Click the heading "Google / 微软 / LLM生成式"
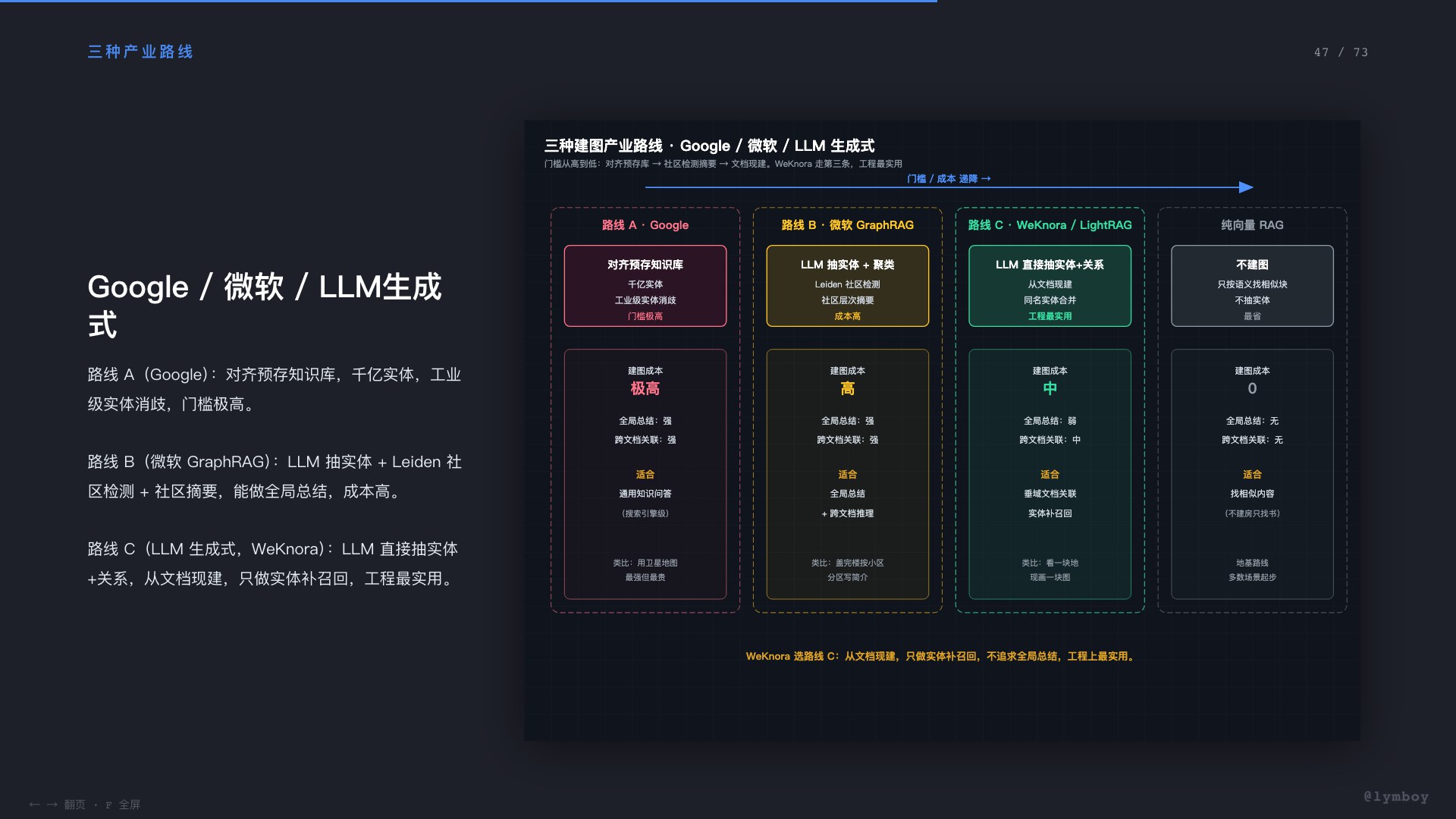The width and height of the screenshot is (1456, 819). pyautogui.click(x=265, y=306)
